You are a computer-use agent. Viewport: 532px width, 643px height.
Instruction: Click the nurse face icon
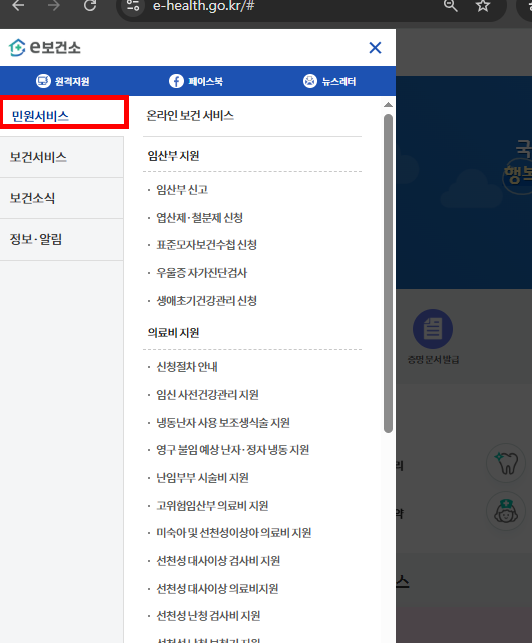pos(506,511)
